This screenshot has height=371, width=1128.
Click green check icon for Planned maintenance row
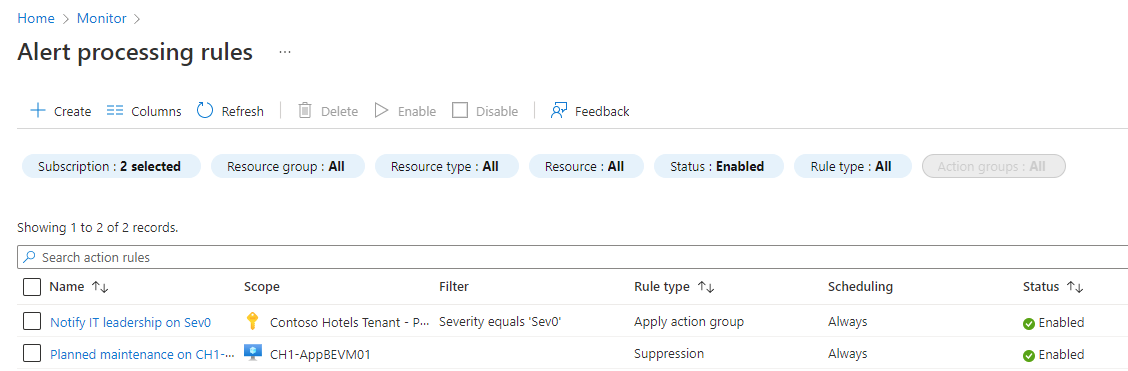click(1029, 355)
